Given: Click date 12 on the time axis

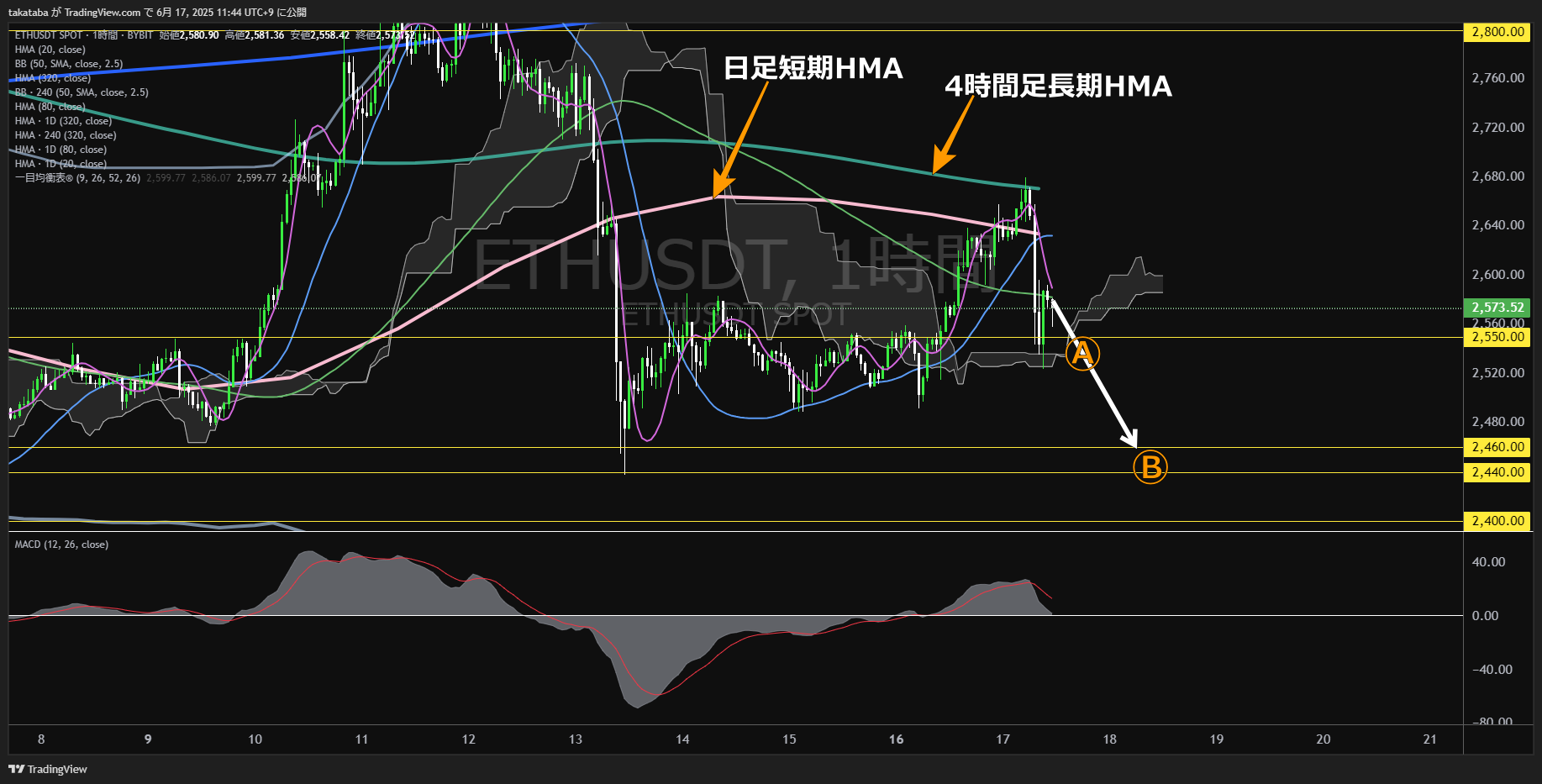Looking at the screenshot, I should pos(468,739).
